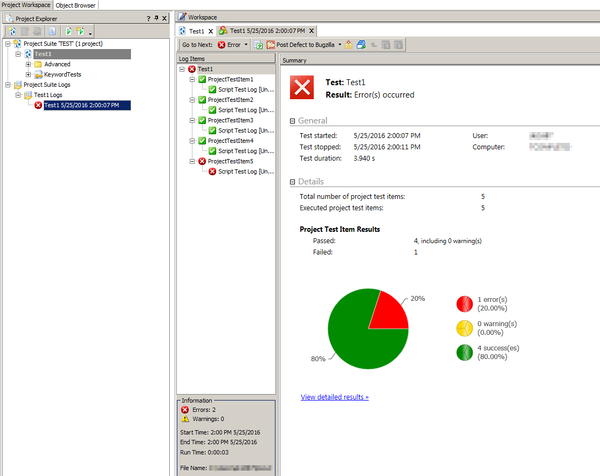The image size is (600, 476).
Task: Close the Project Explorer panel
Action: pos(164,18)
